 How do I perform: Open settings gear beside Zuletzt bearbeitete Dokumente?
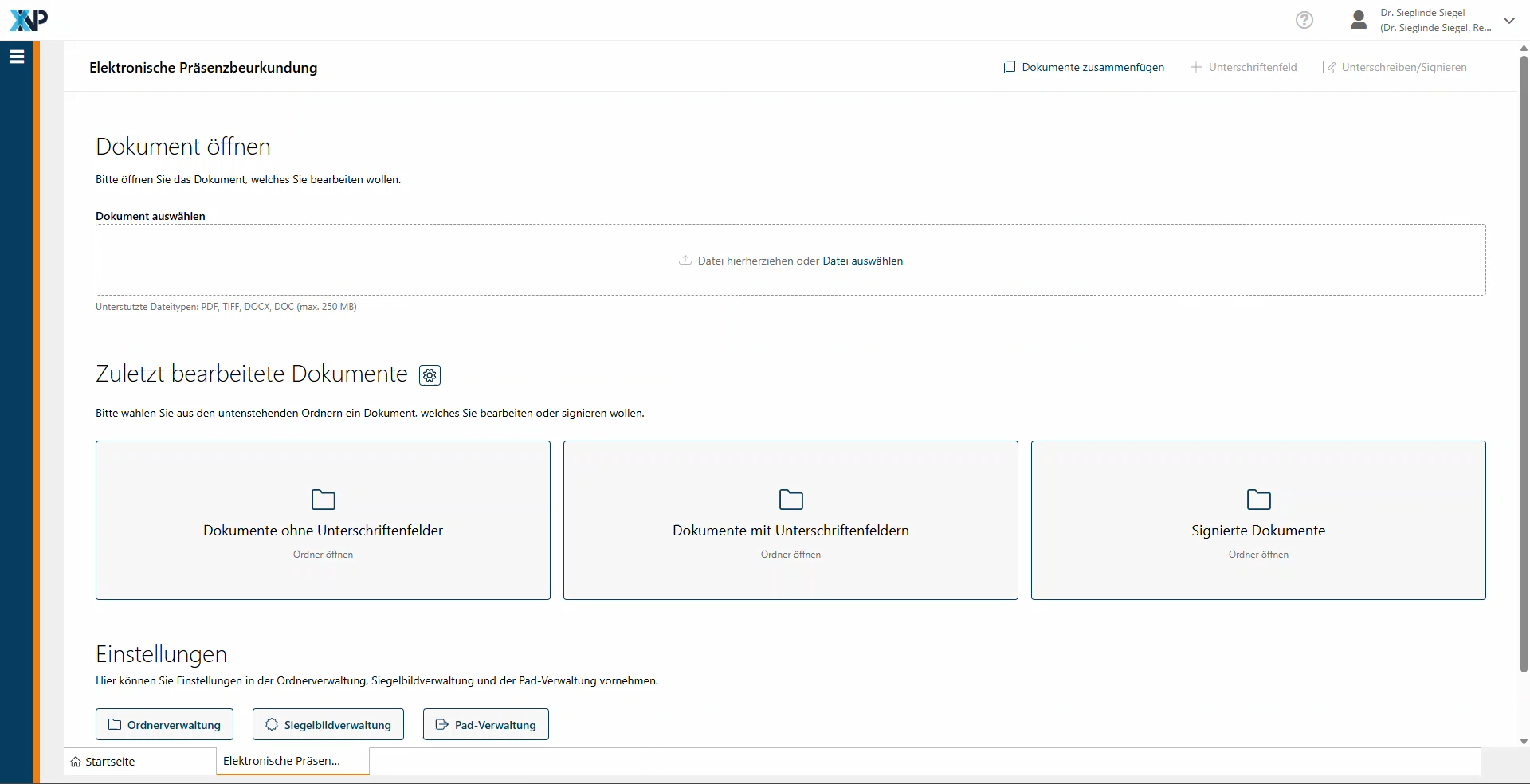(x=430, y=375)
